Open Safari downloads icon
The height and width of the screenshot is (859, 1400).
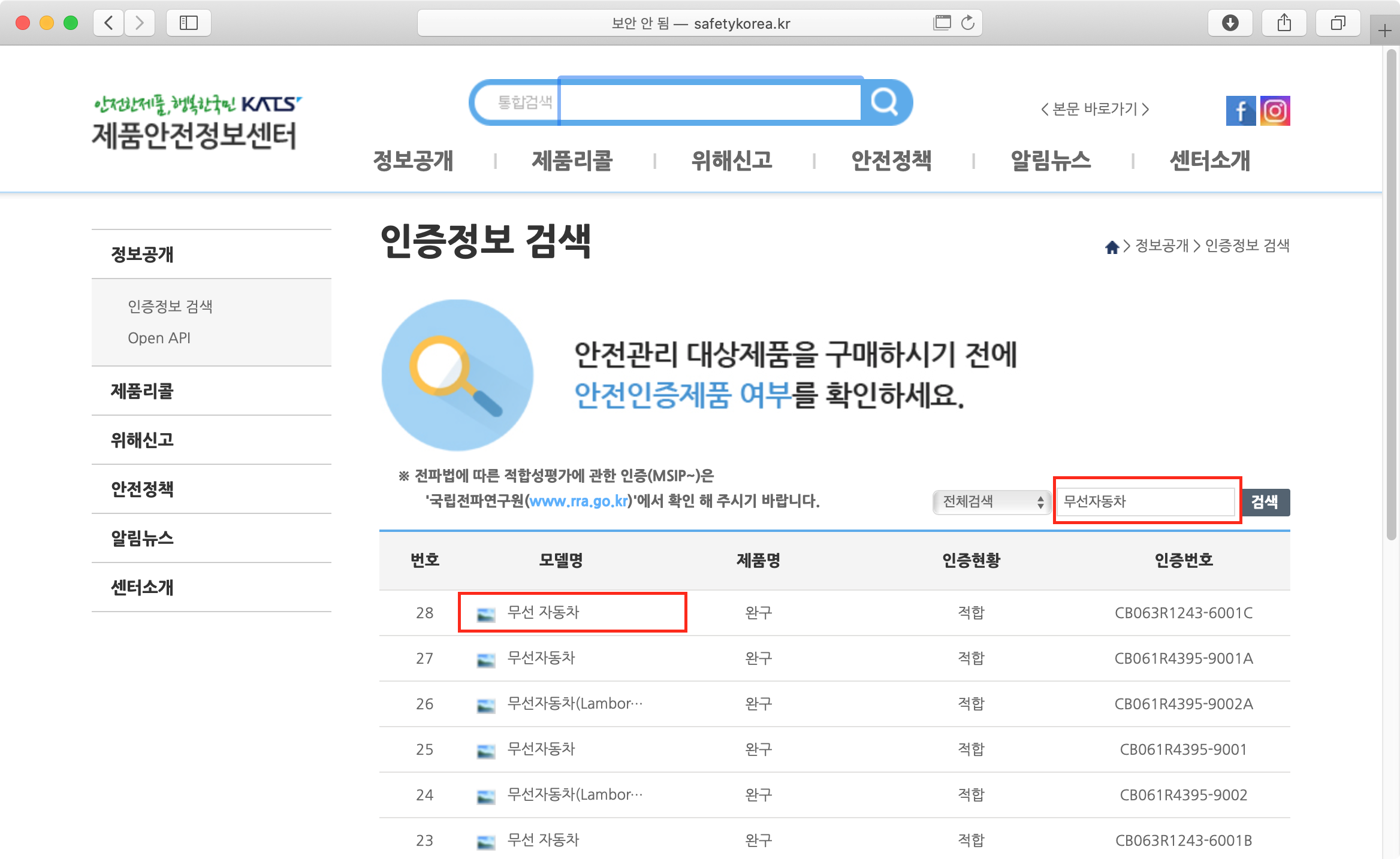pos(1230,23)
